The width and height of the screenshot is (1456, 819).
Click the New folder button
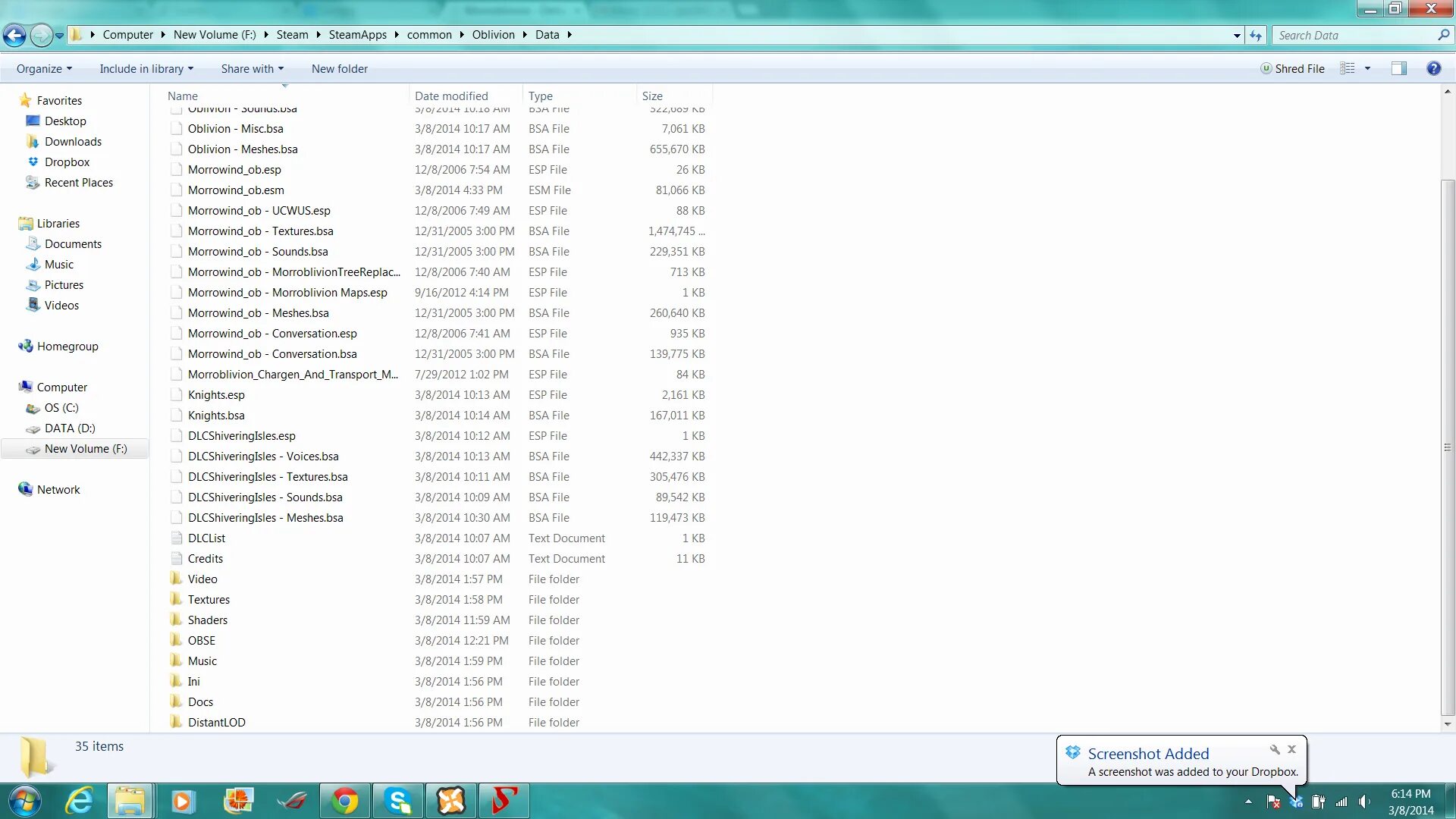point(339,68)
